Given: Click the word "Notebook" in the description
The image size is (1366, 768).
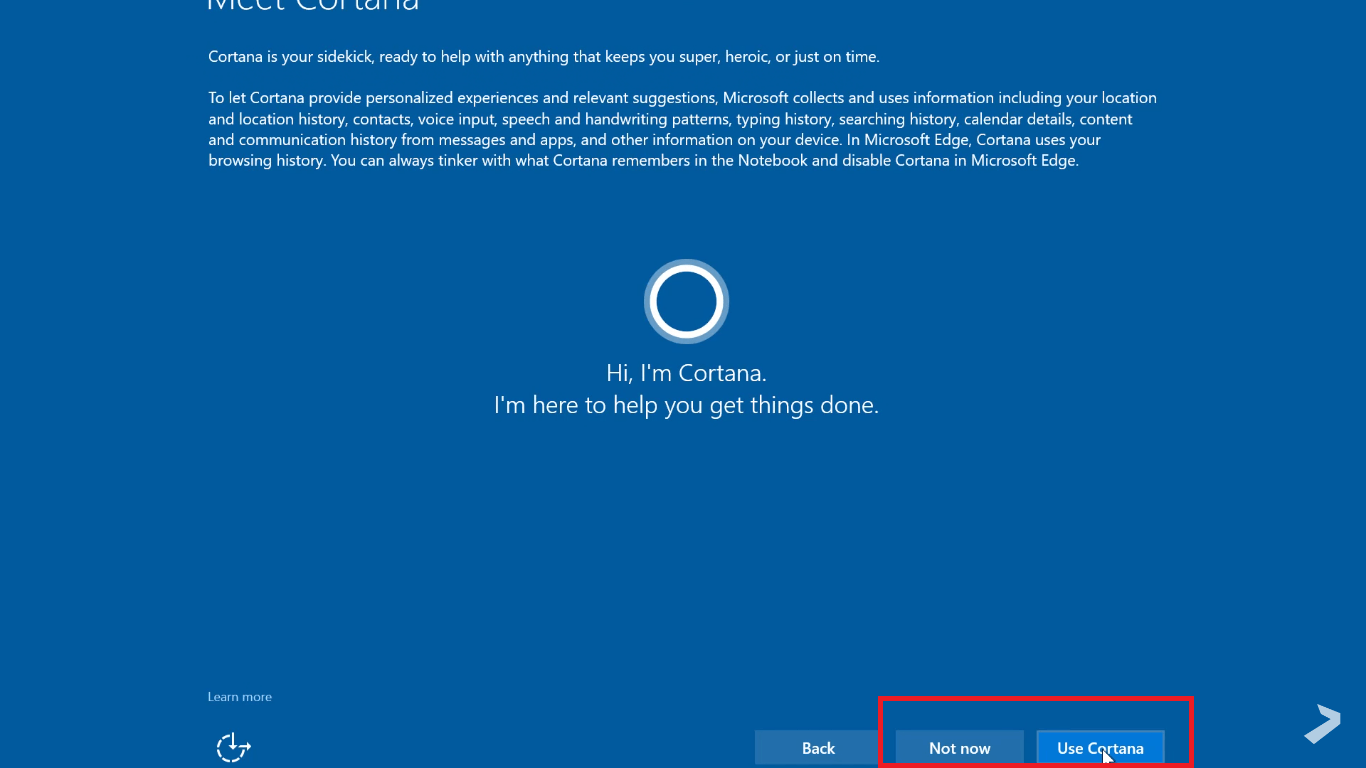Looking at the screenshot, I should point(772,161).
